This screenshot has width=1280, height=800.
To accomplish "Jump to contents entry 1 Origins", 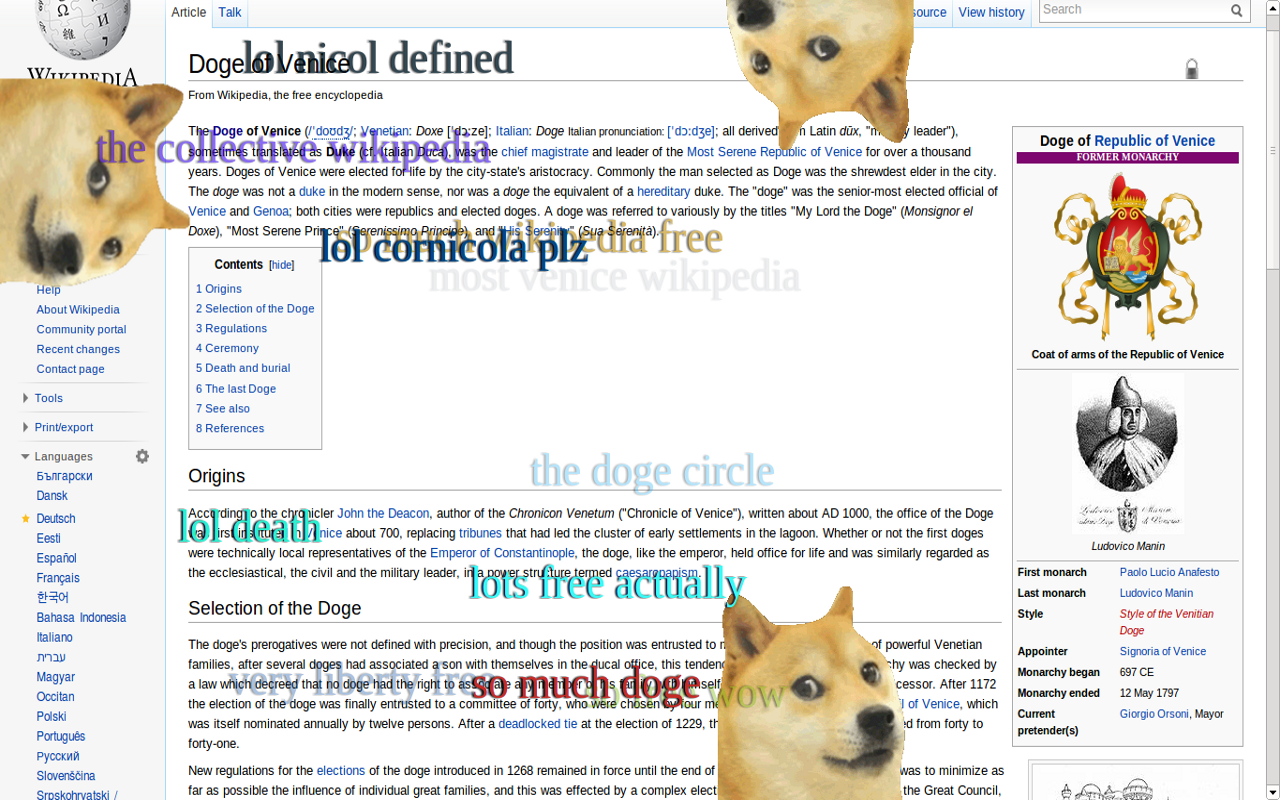I will tap(219, 288).
